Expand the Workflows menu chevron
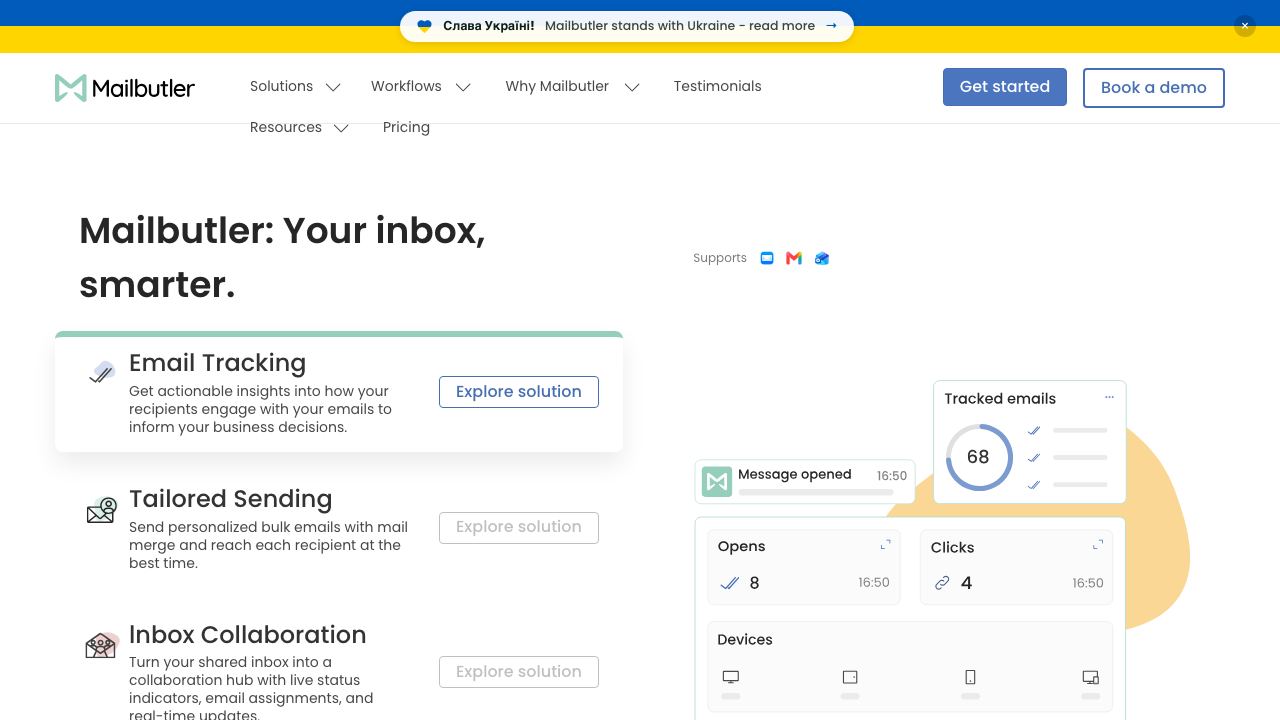Image resolution: width=1280 pixels, height=720 pixels. pyautogui.click(x=463, y=87)
